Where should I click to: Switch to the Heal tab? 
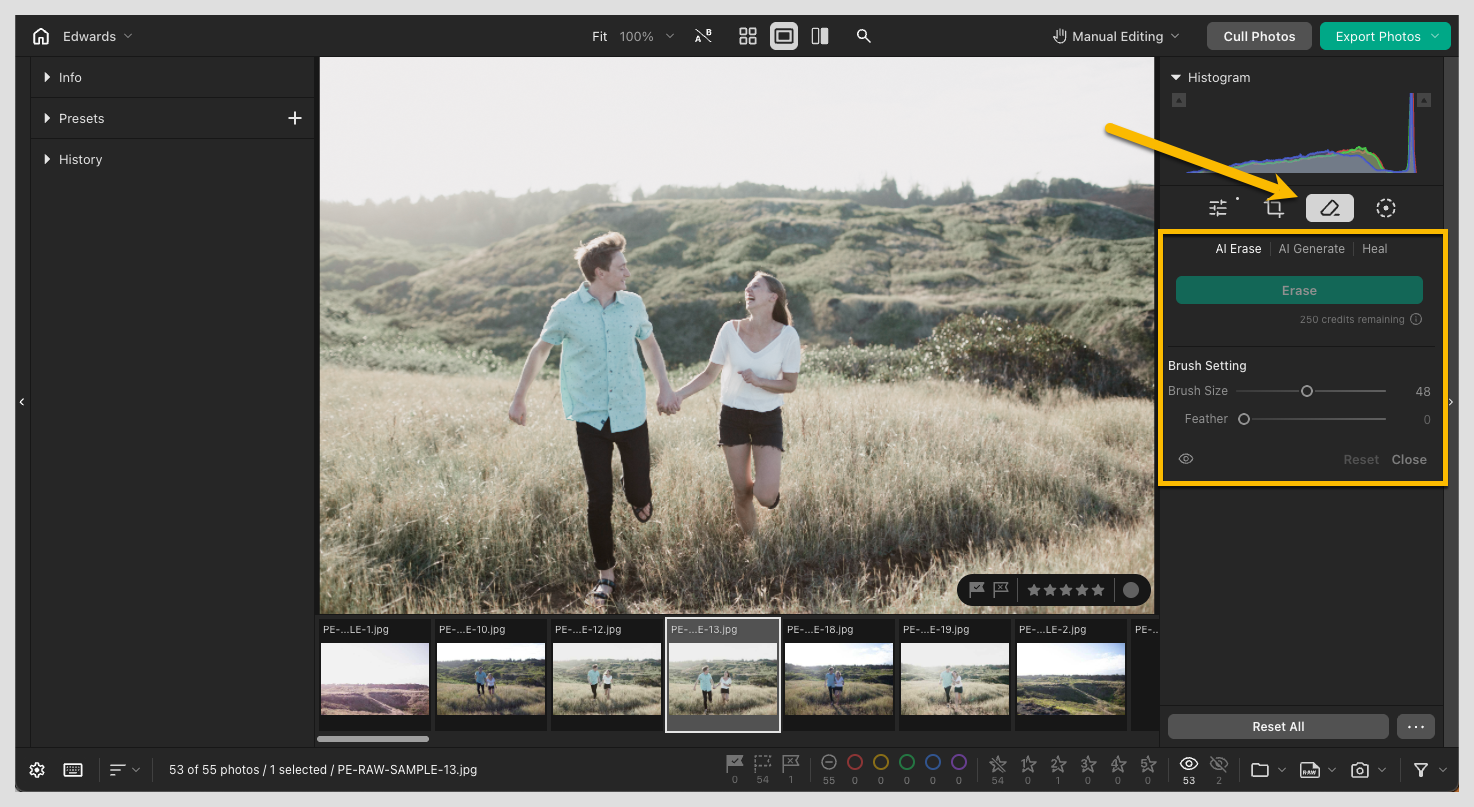(1374, 249)
